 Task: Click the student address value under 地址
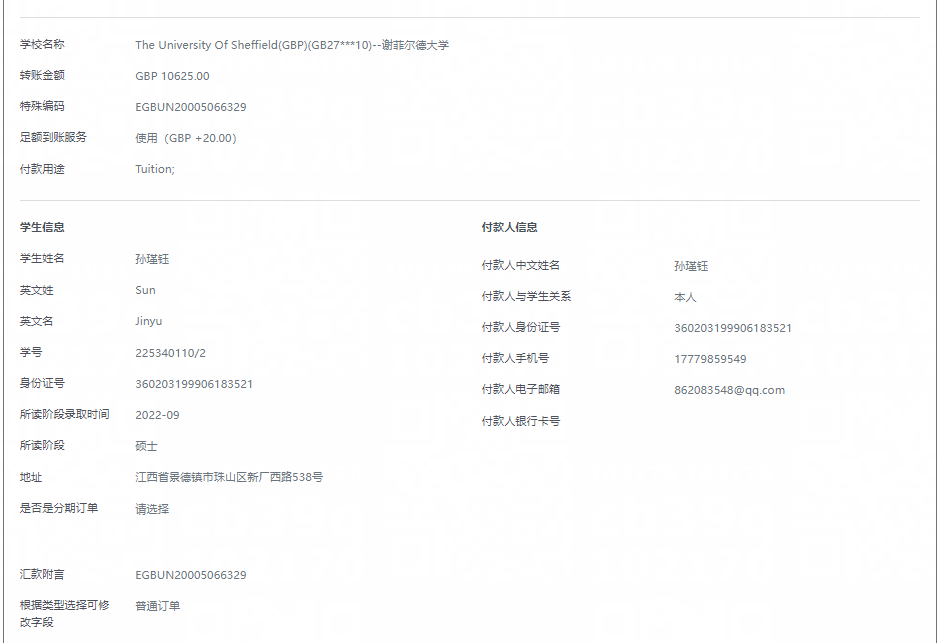tap(229, 477)
